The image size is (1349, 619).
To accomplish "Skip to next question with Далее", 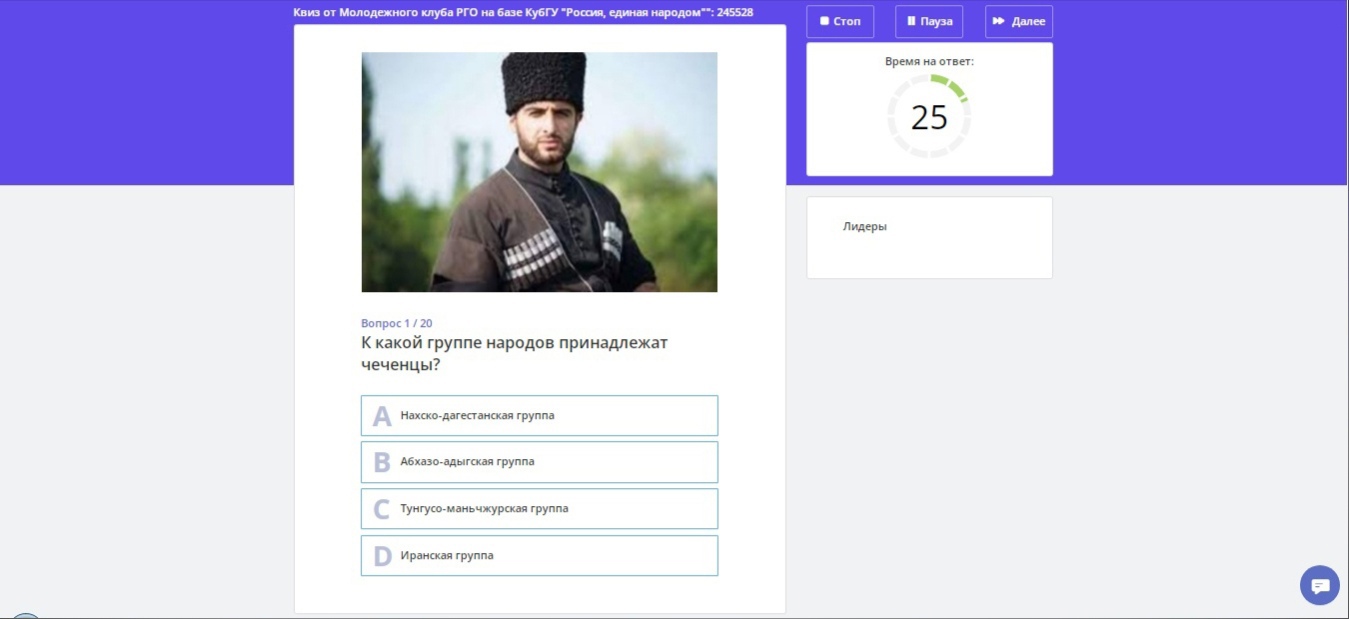I will [x=1019, y=21].
